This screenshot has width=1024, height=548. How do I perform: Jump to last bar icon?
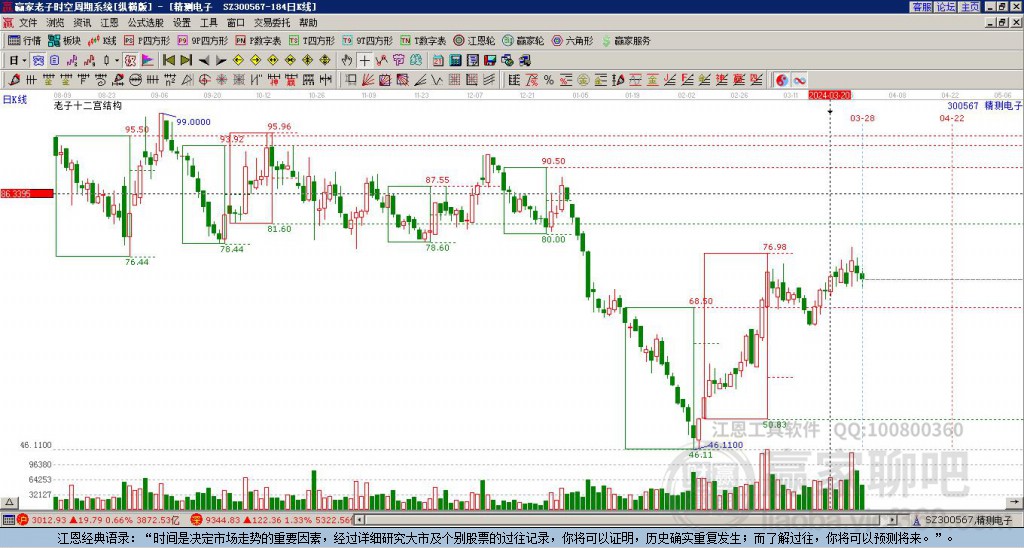click(186, 61)
